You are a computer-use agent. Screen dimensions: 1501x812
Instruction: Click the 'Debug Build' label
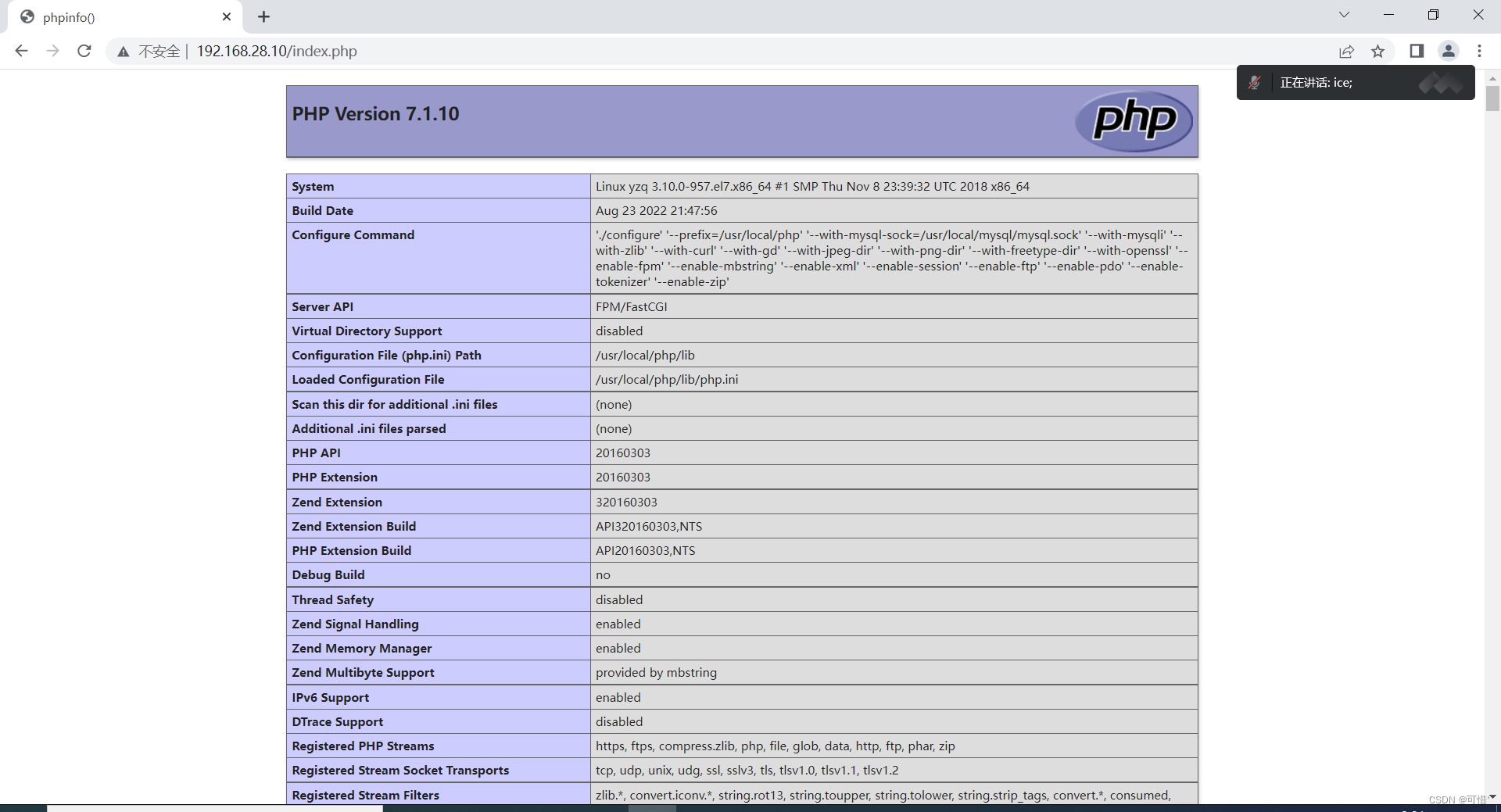pos(328,575)
